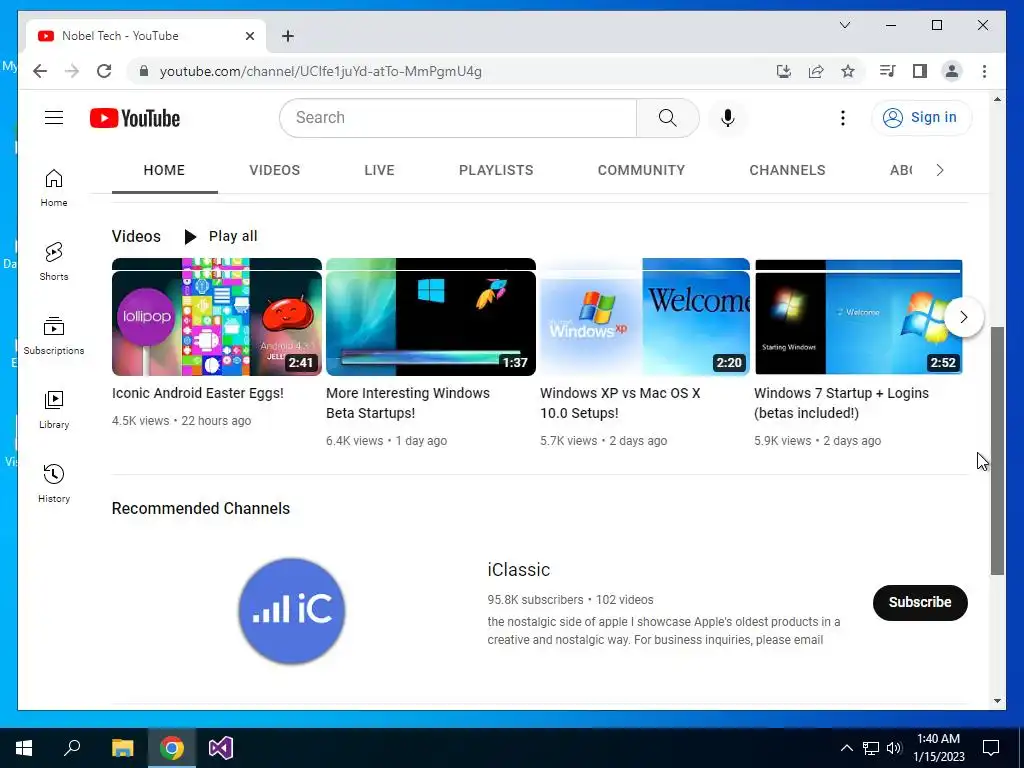Click the YouTube logo

135,118
